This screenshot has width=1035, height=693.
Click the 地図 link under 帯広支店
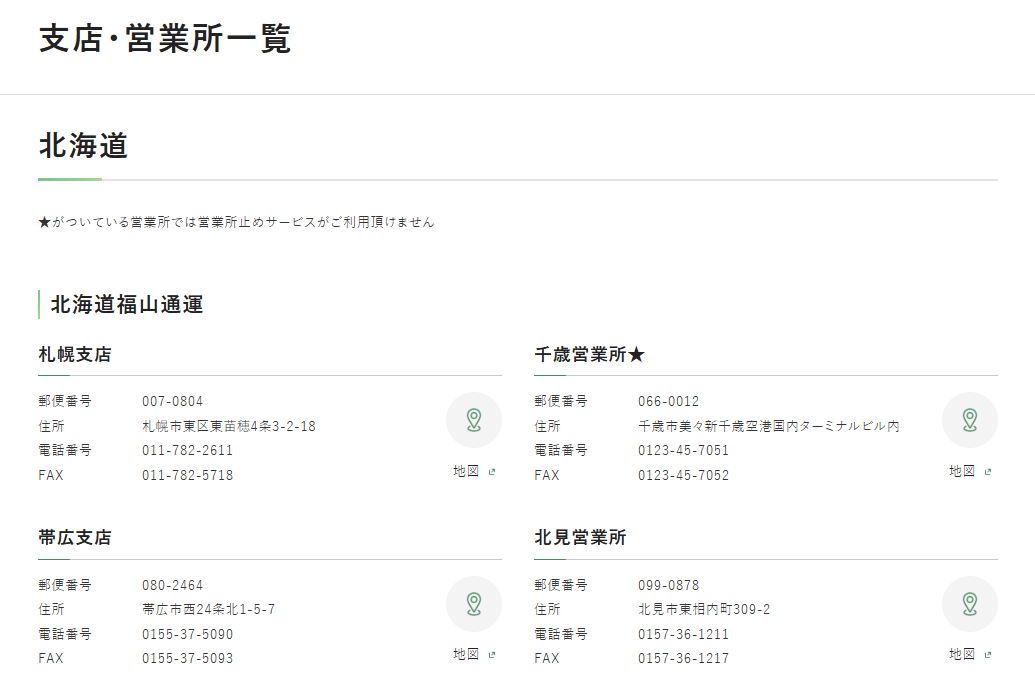click(474, 654)
